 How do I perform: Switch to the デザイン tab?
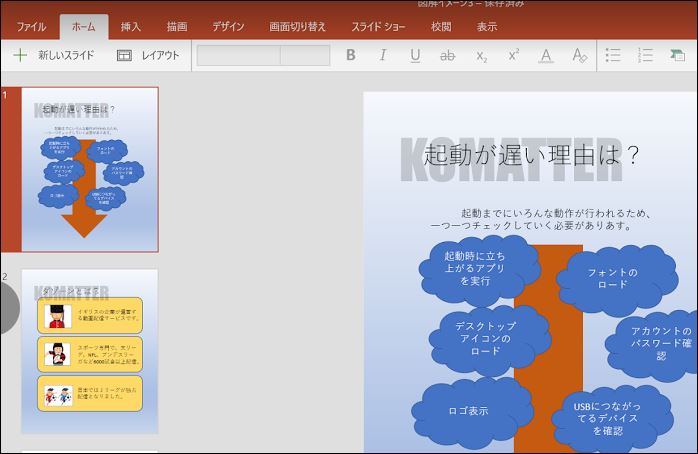228,27
